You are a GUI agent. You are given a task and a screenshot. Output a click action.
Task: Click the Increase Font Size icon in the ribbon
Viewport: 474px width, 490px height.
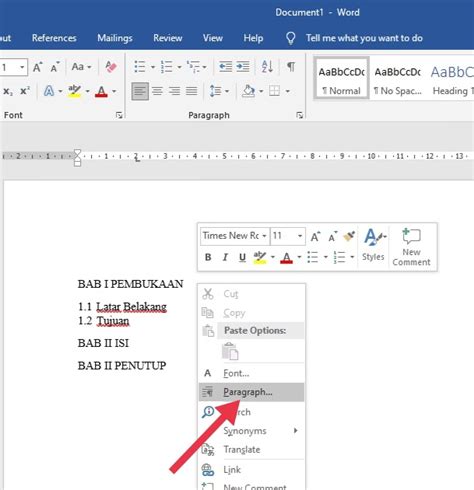[37, 67]
